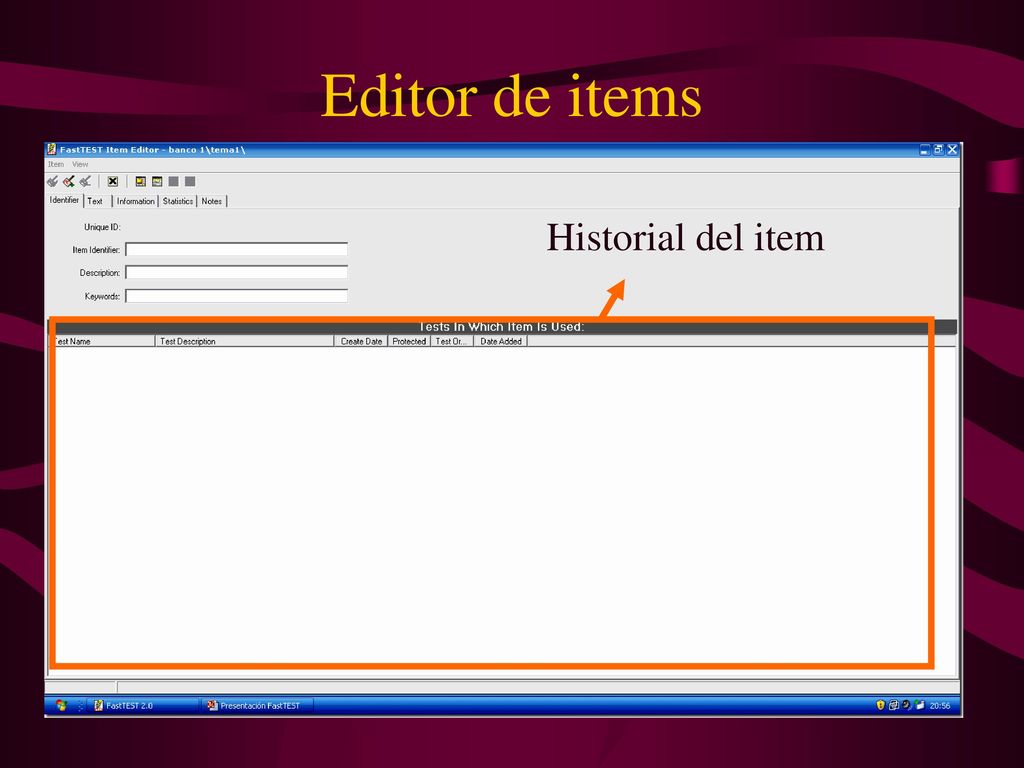Image resolution: width=1024 pixels, height=768 pixels.
Task: Switch to the Statistics tab
Action: (x=178, y=201)
